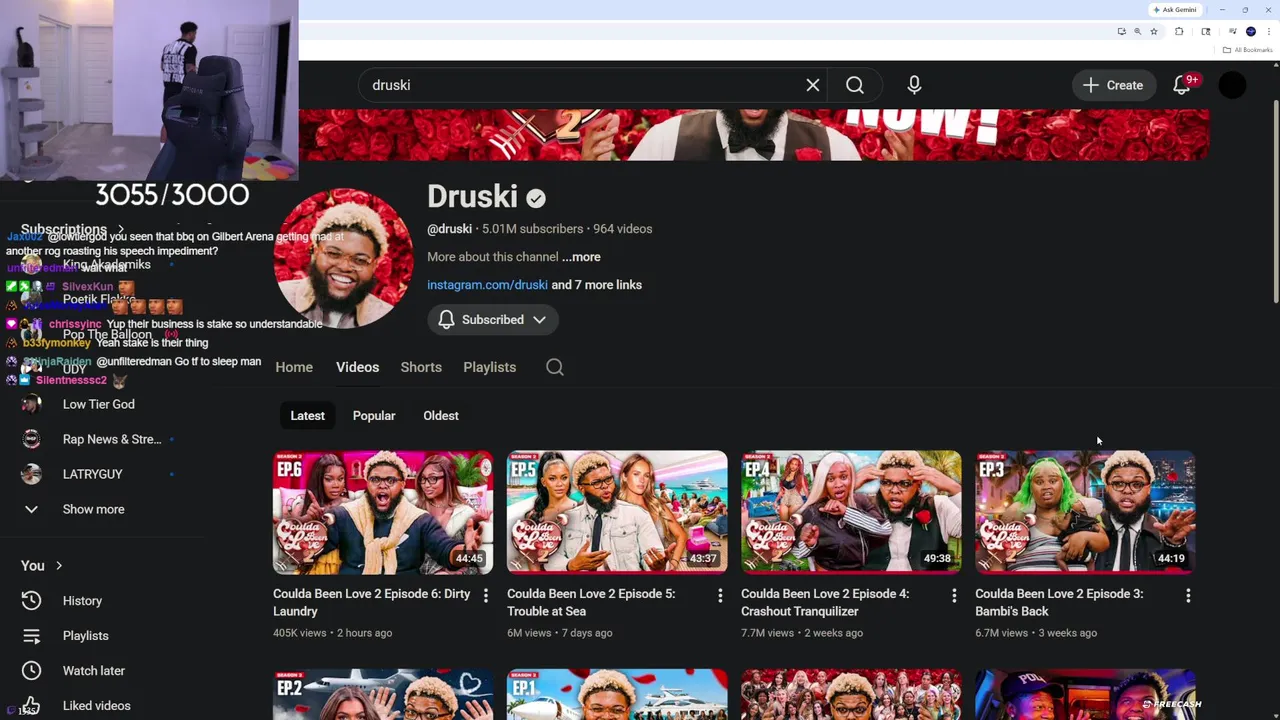Click title 'Coulda Been Love 2 Episode 5: Trouble at Sea'
Screen dimensions: 1280x720
click(591, 602)
